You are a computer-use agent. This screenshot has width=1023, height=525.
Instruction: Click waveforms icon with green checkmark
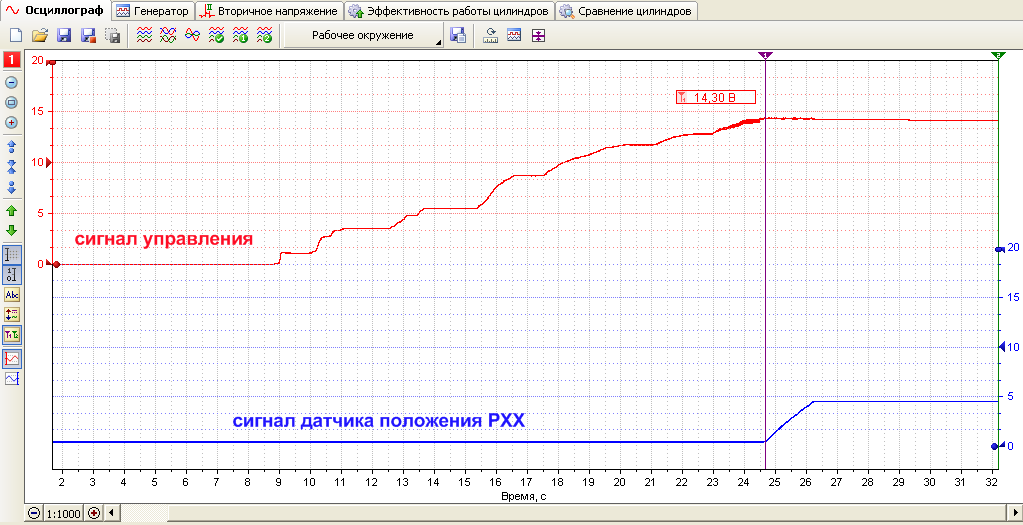(216, 36)
